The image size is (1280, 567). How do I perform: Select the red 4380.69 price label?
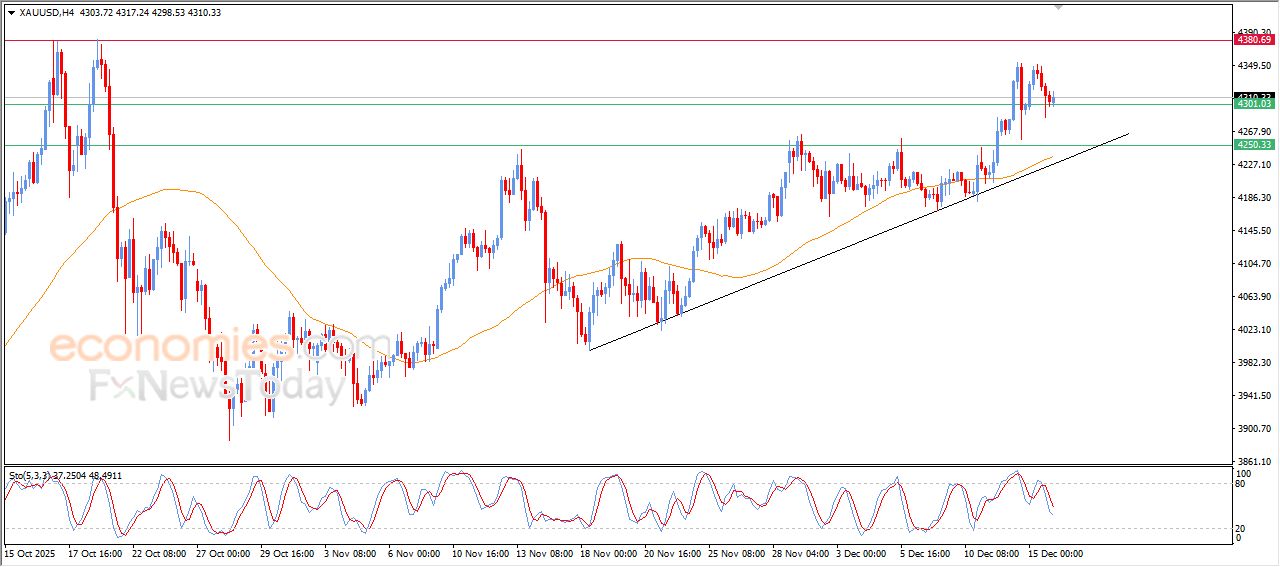[1254, 40]
